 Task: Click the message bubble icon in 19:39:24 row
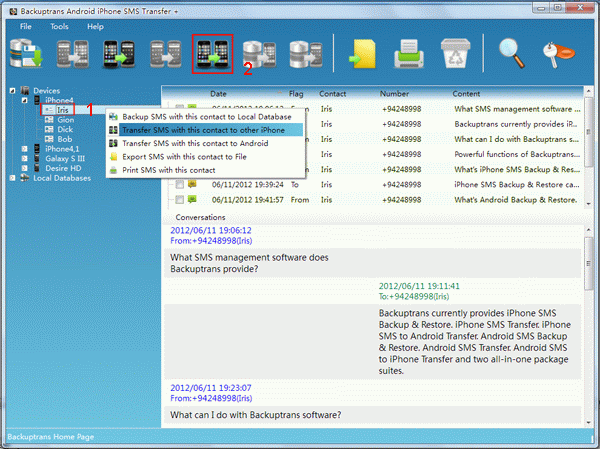[192, 184]
